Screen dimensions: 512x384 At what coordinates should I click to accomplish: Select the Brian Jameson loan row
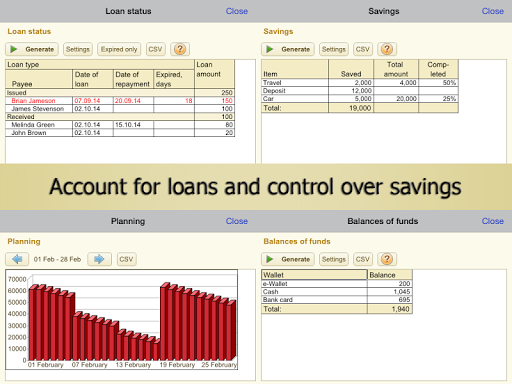(x=120, y=101)
